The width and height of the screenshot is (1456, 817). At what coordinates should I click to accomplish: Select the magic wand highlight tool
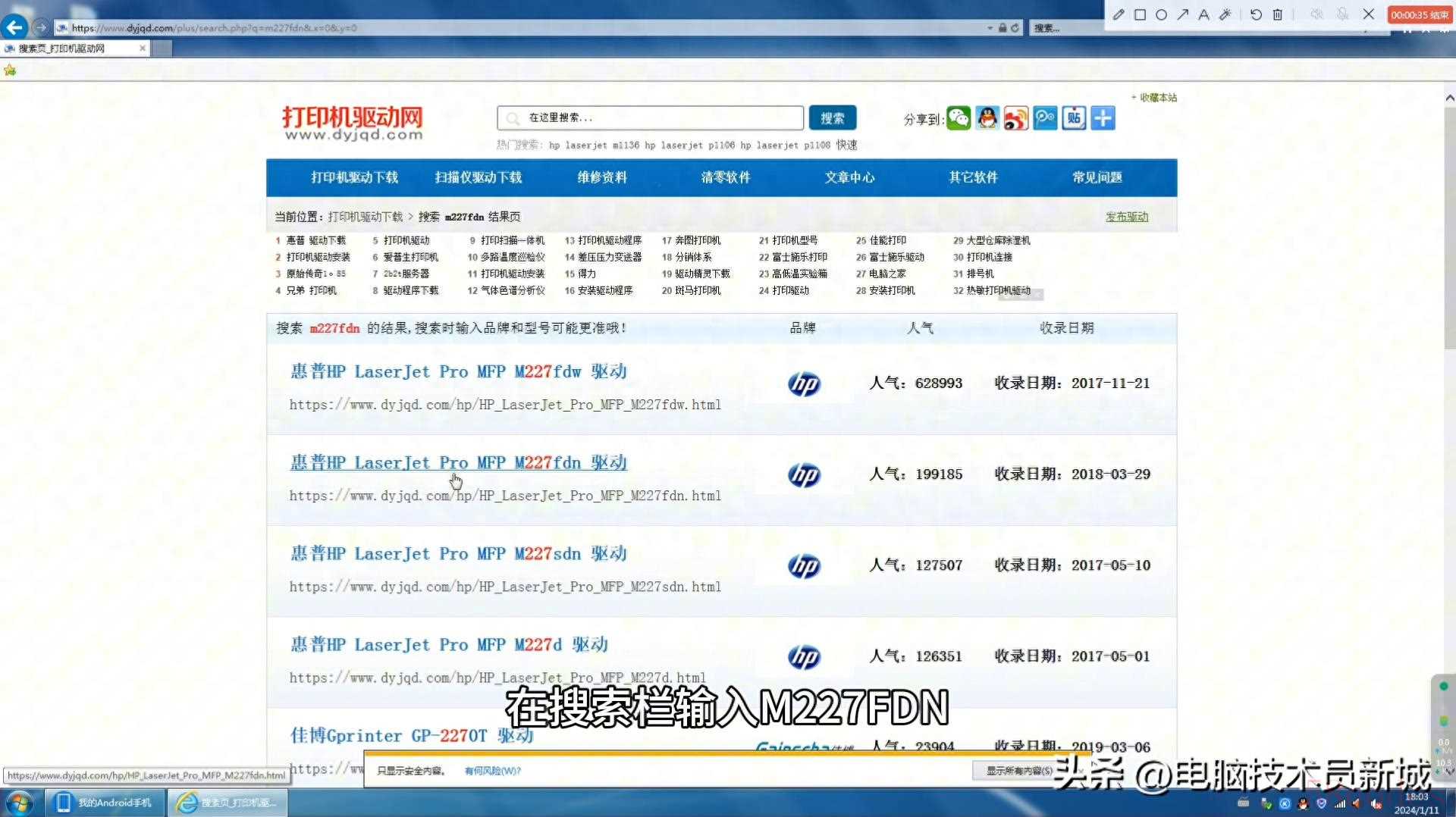click(1225, 14)
